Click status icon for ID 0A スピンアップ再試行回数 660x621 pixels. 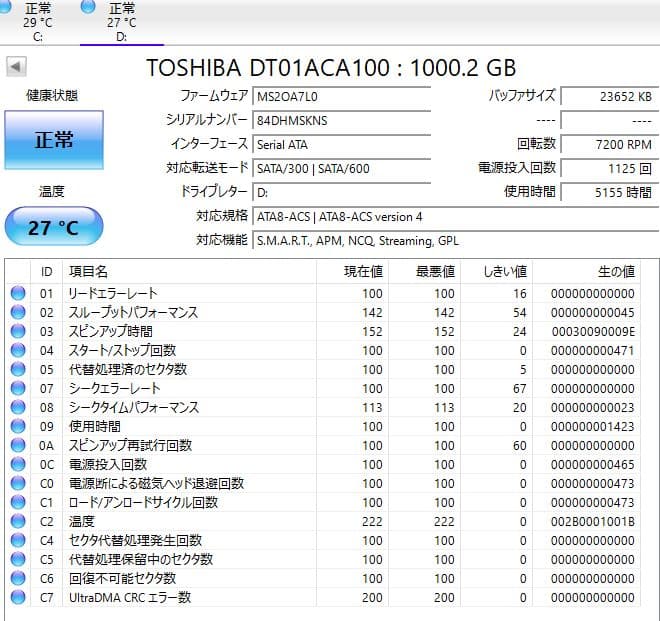click(x=18, y=445)
